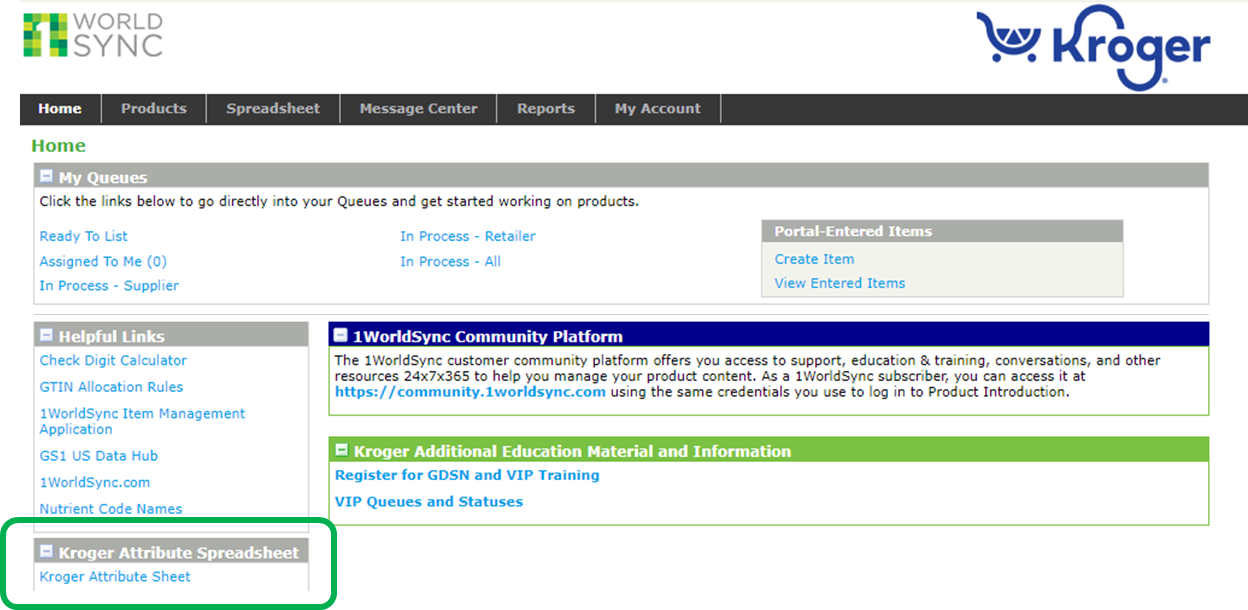The width and height of the screenshot is (1248, 610).
Task: Open Register for GDSN and VIP Training
Action: [x=468, y=475]
